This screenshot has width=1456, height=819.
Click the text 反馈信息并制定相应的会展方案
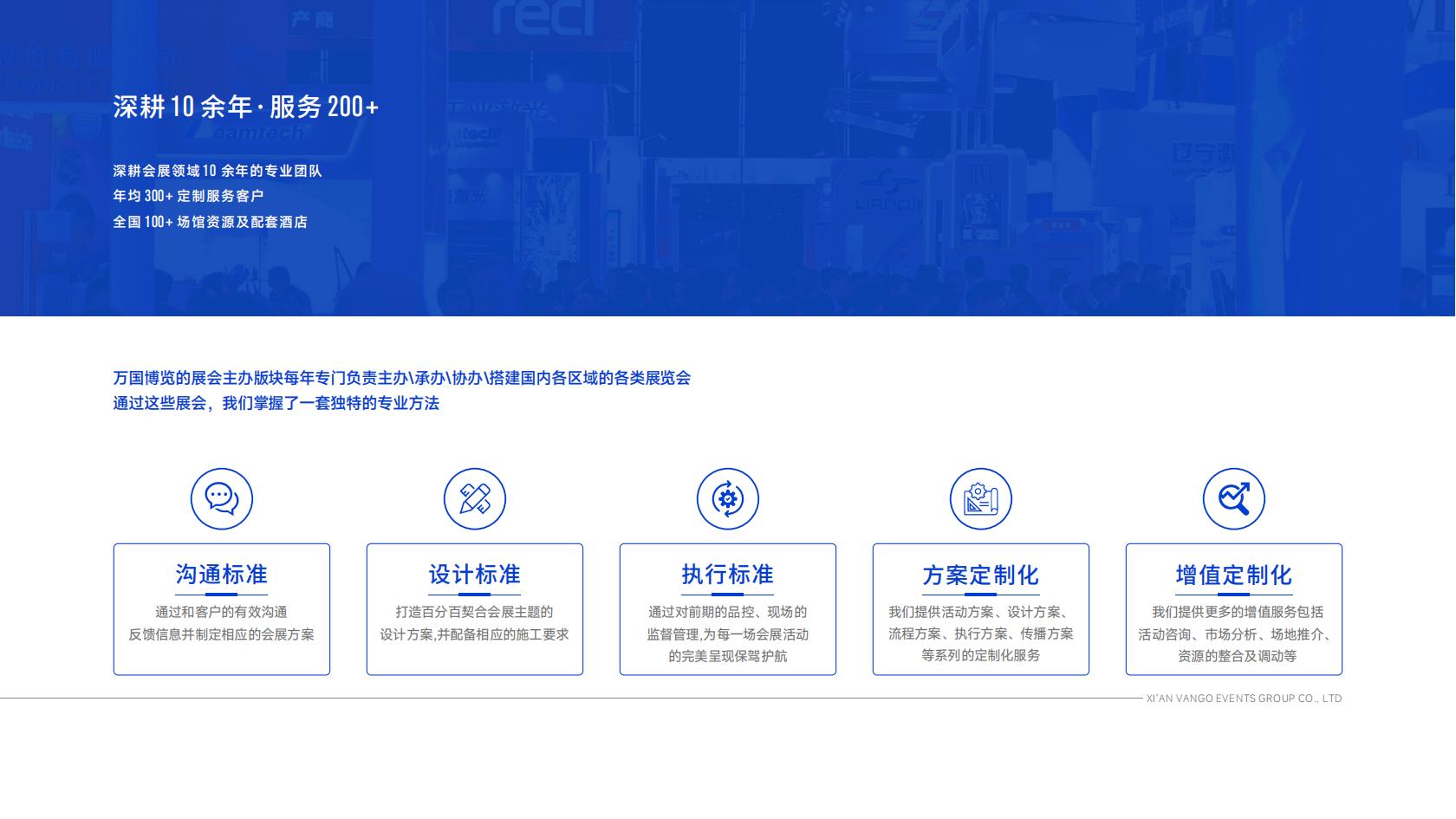[222, 634]
